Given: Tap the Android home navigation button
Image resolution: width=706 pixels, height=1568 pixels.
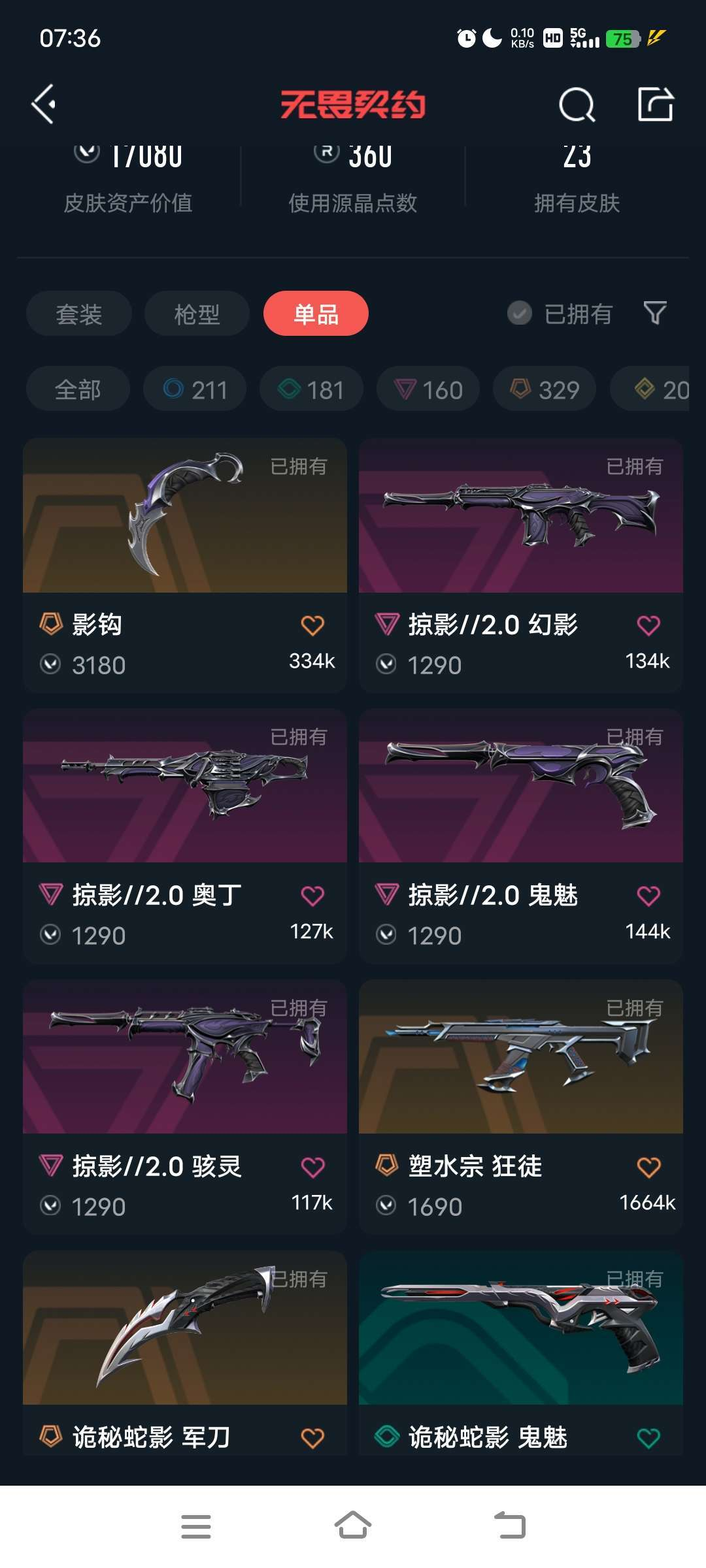Looking at the screenshot, I should 353,1526.
